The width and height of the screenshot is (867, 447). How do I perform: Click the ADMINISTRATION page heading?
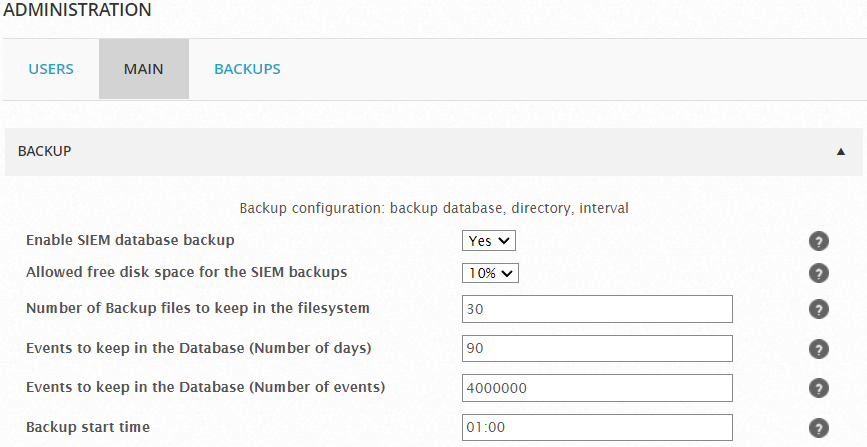coord(77,10)
